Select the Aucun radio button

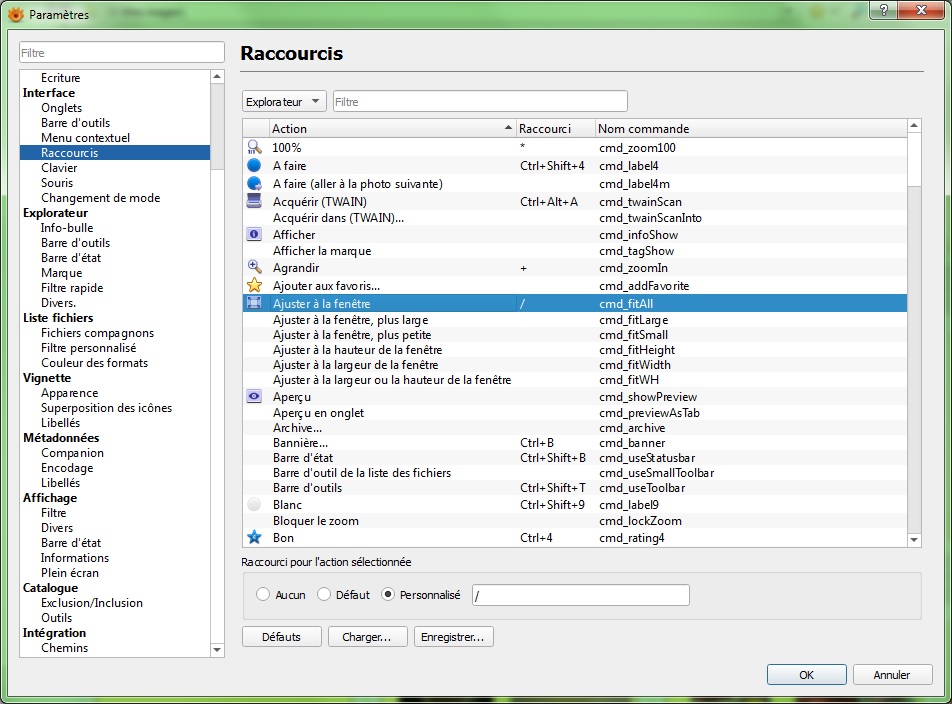263,594
